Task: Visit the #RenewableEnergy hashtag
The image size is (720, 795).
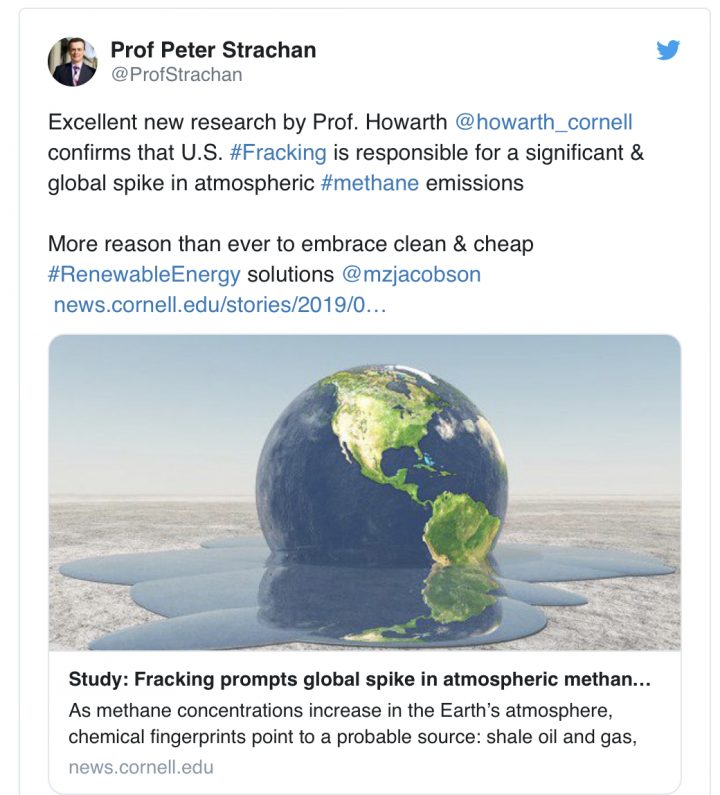Action: [144, 276]
